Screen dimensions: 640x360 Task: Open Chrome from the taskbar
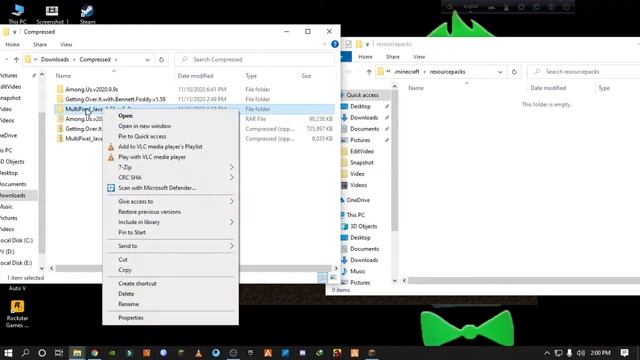tap(95, 353)
